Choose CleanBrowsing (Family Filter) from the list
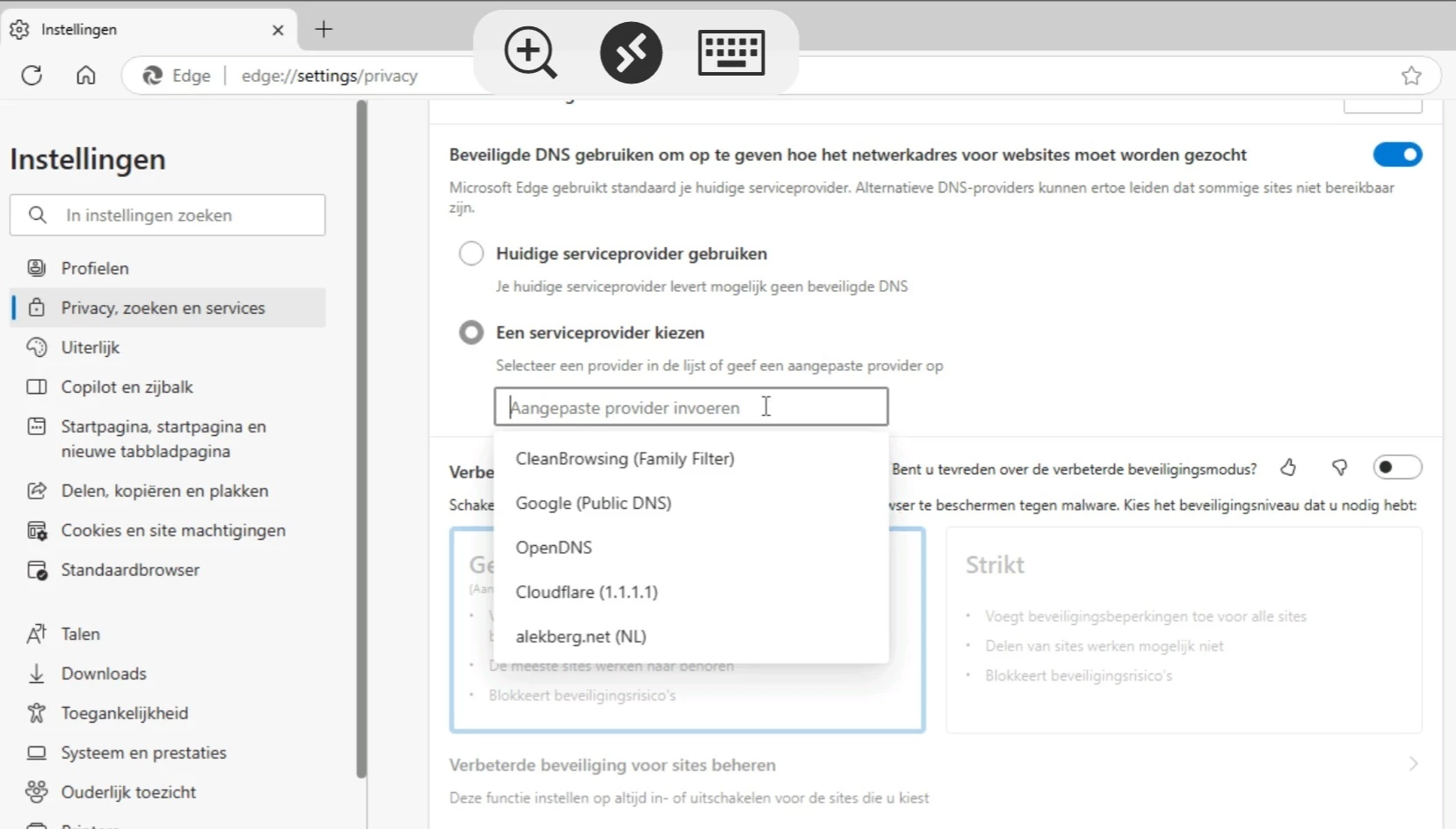This screenshot has width=1456, height=829. (692, 459)
